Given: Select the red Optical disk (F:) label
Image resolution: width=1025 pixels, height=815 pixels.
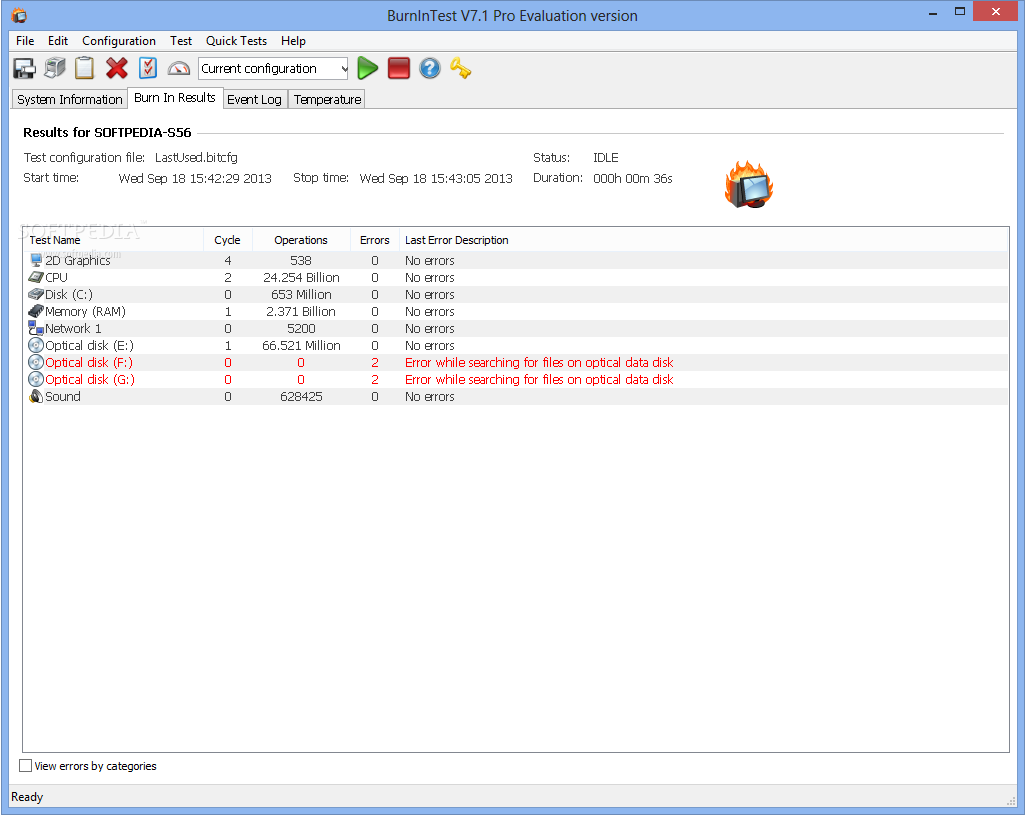Looking at the screenshot, I should 89,362.
